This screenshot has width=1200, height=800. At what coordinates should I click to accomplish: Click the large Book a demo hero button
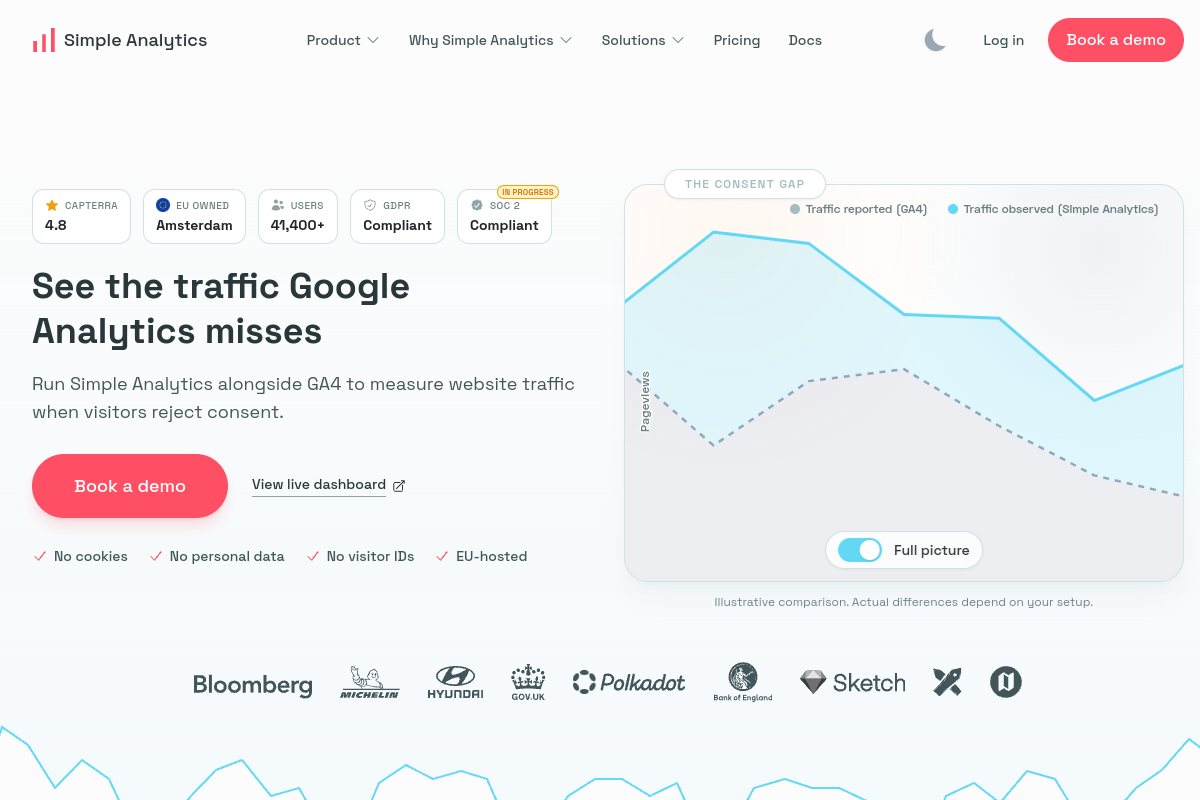pyautogui.click(x=130, y=486)
